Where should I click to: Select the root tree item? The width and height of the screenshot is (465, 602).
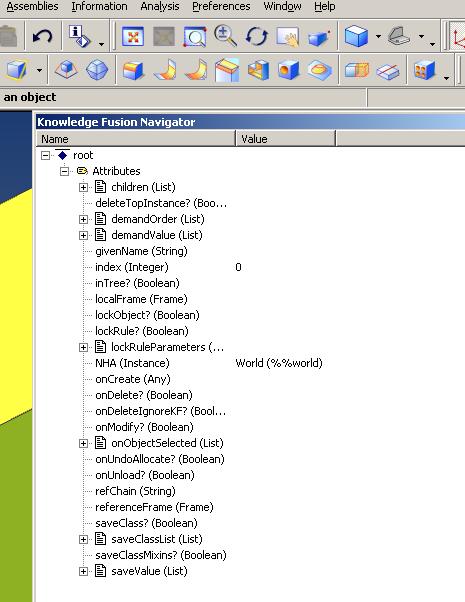(83, 155)
